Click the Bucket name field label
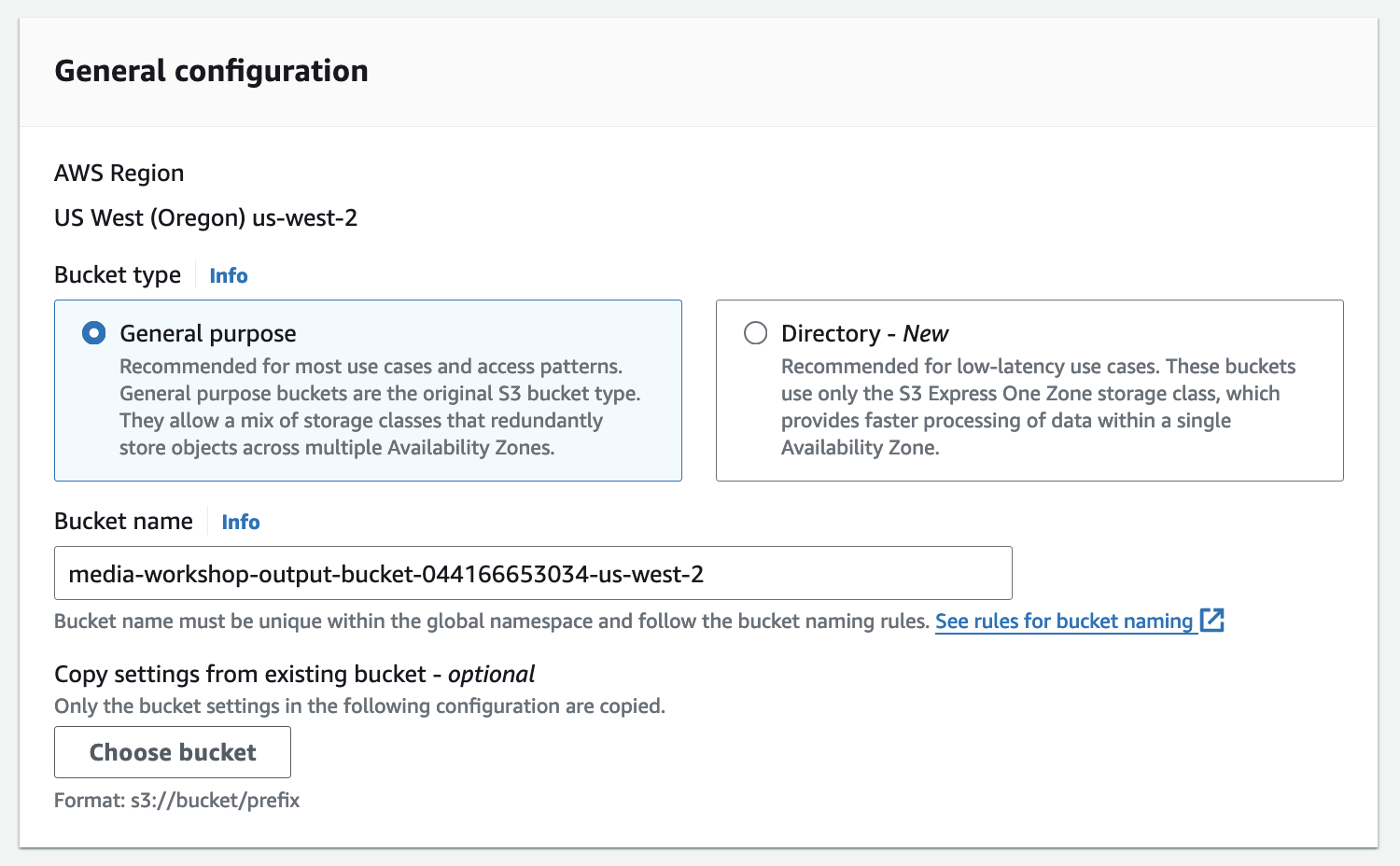The height and width of the screenshot is (866, 1400). (x=123, y=522)
